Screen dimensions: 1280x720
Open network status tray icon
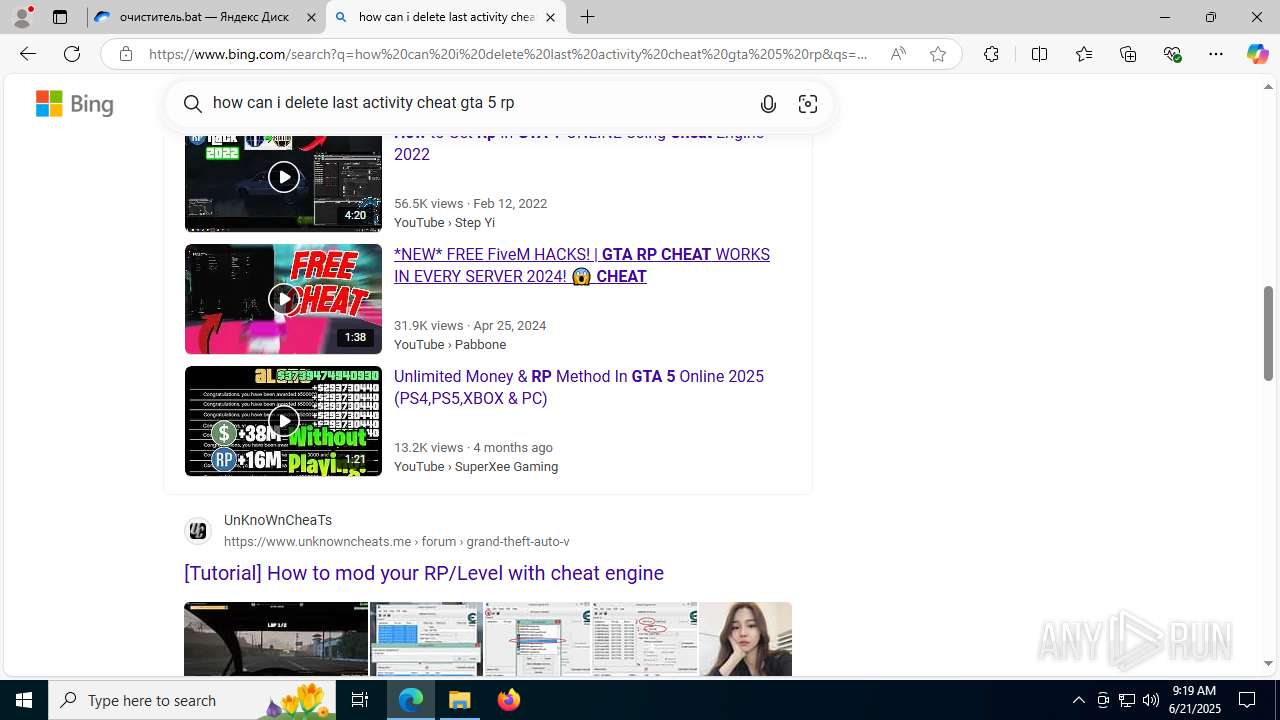click(1127, 700)
